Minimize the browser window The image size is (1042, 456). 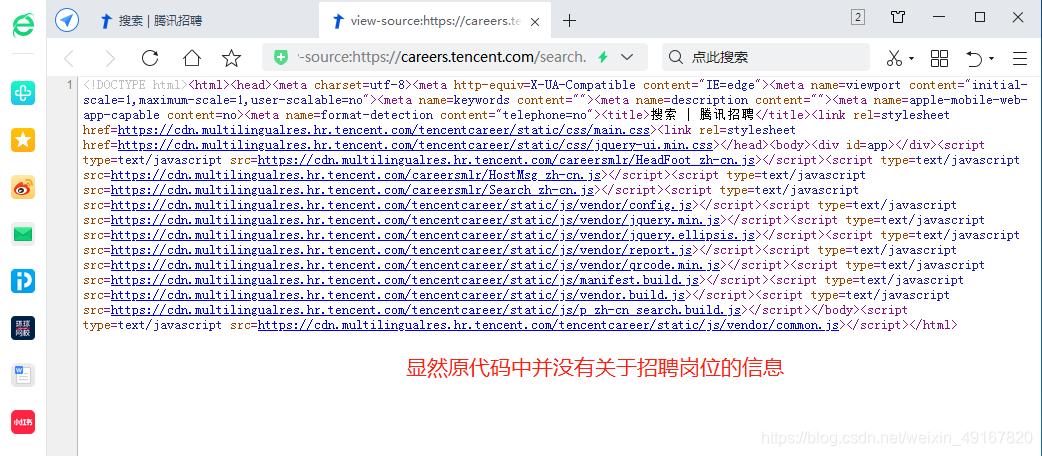tap(939, 17)
